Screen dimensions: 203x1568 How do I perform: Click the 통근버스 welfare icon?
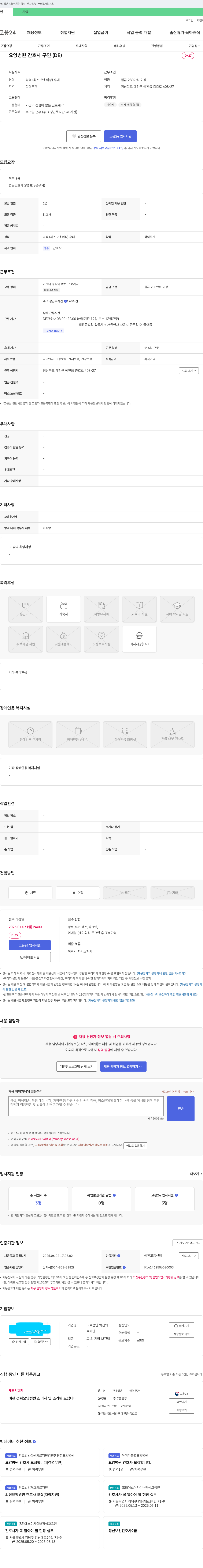coord(26,609)
